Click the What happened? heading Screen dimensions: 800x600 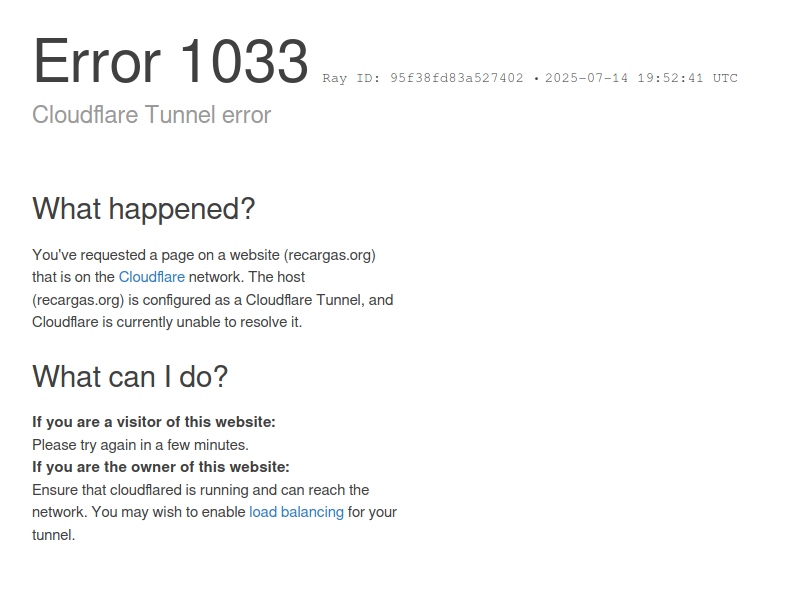[143, 209]
